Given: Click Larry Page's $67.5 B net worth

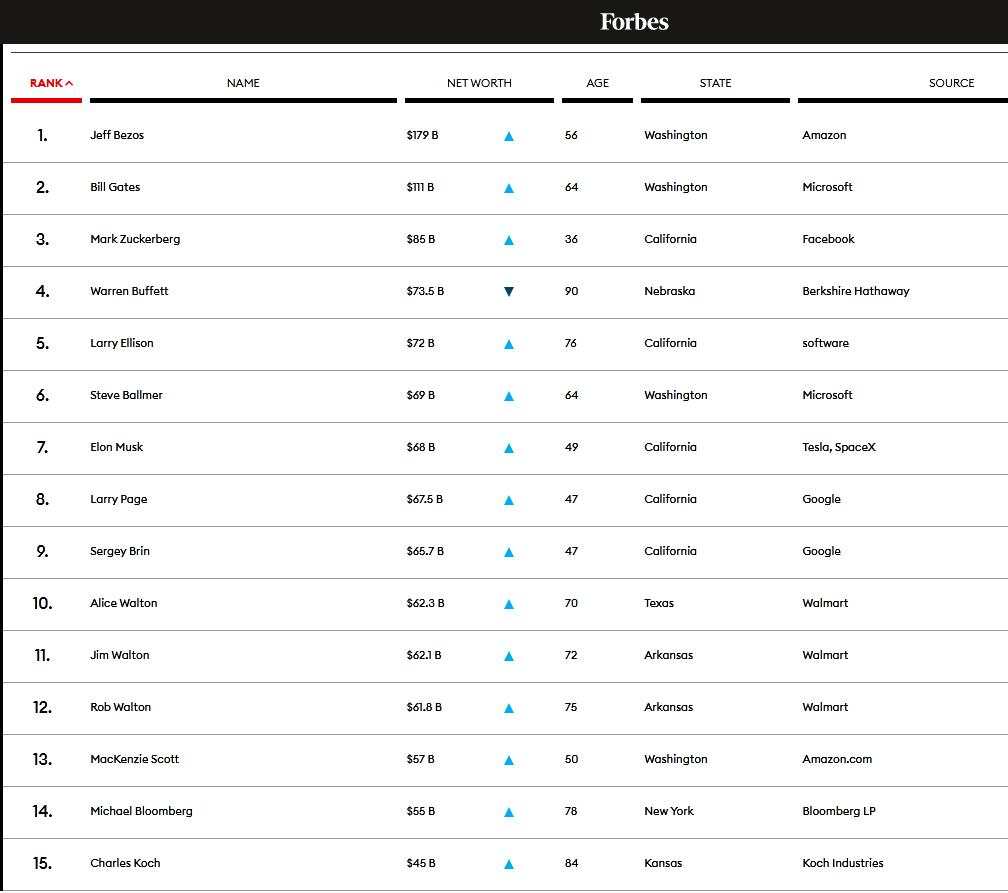Looking at the screenshot, I should tap(424, 499).
